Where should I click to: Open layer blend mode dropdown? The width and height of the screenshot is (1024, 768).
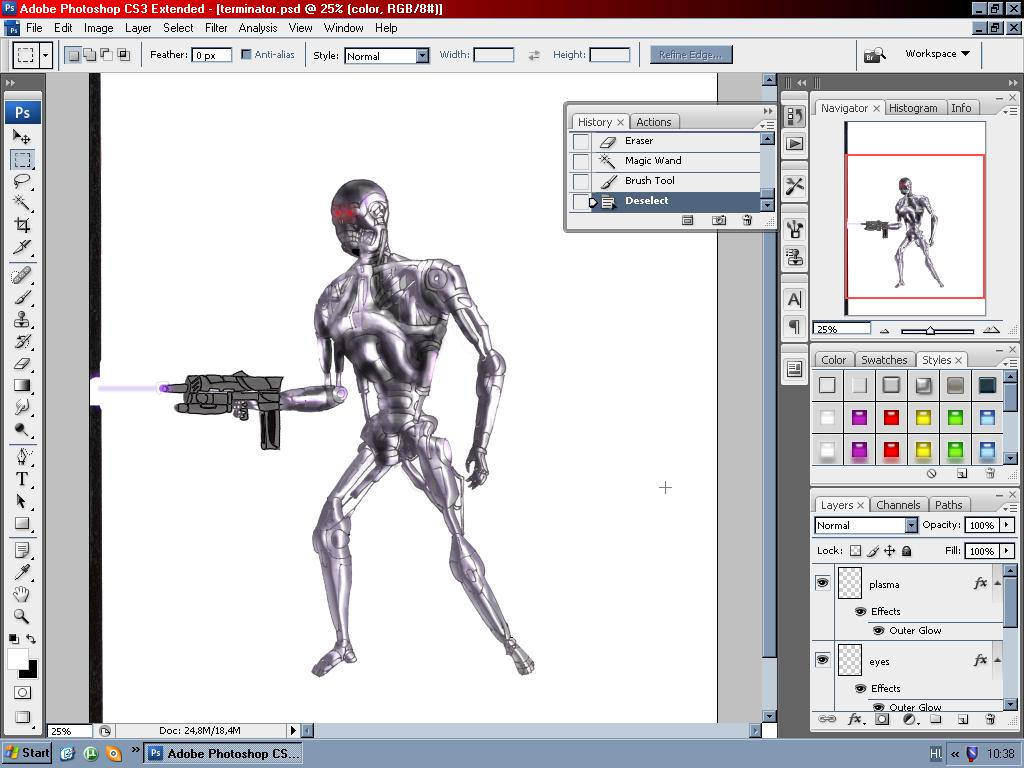point(911,525)
